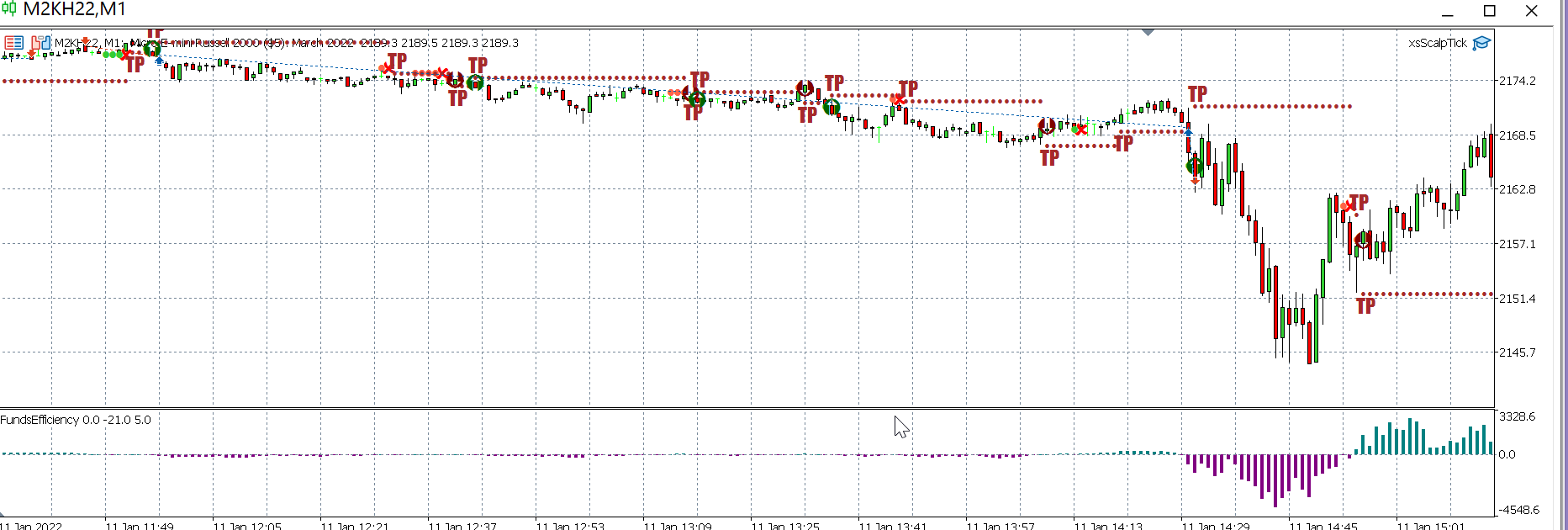
Task: Click the 11 Jan 2022 date label
Action: (31, 526)
